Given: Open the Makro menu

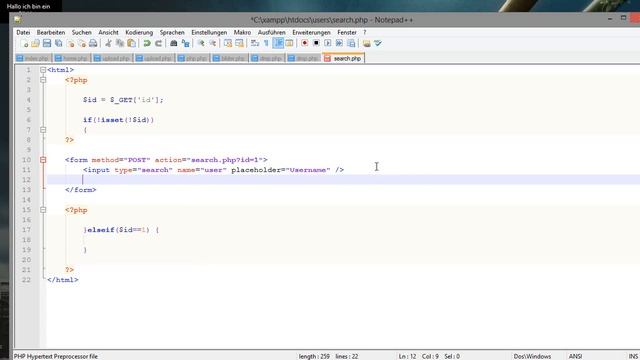Looking at the screenshot, I should pos(242,32).
